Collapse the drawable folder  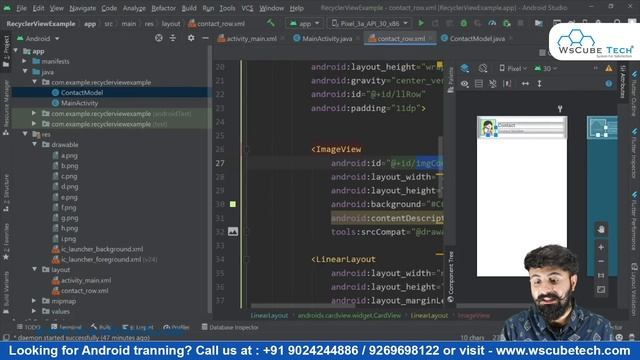(34, 144)
